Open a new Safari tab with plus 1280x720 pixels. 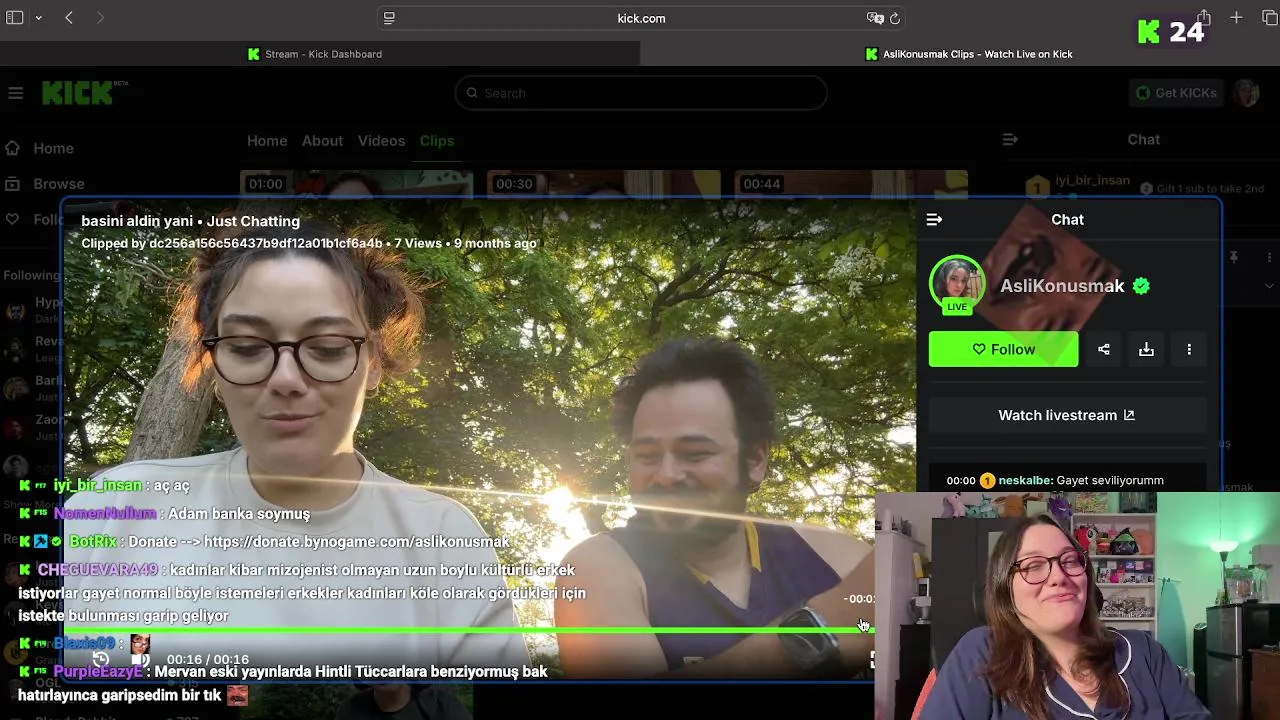[1237, 18]
